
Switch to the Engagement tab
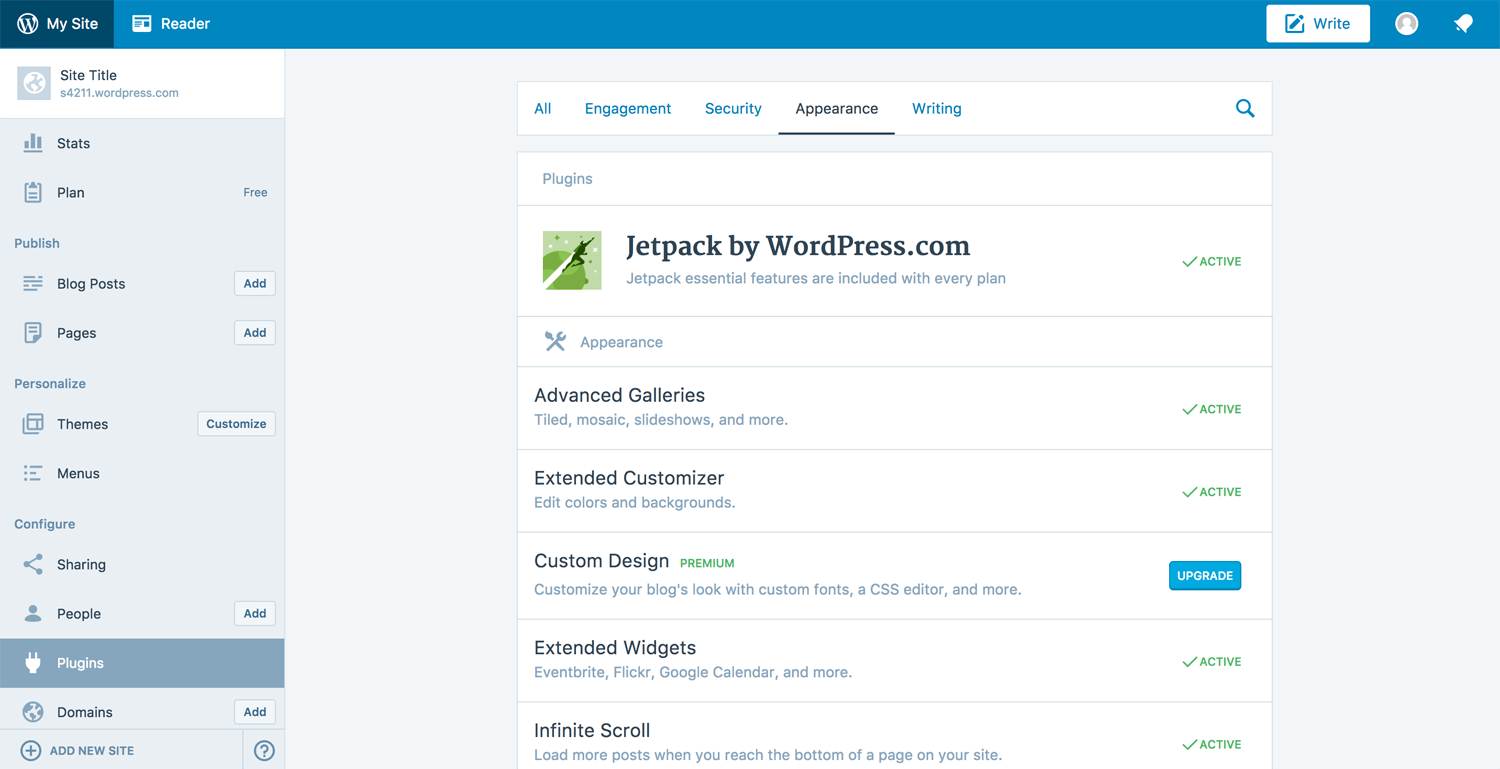[x=627, y=108]
